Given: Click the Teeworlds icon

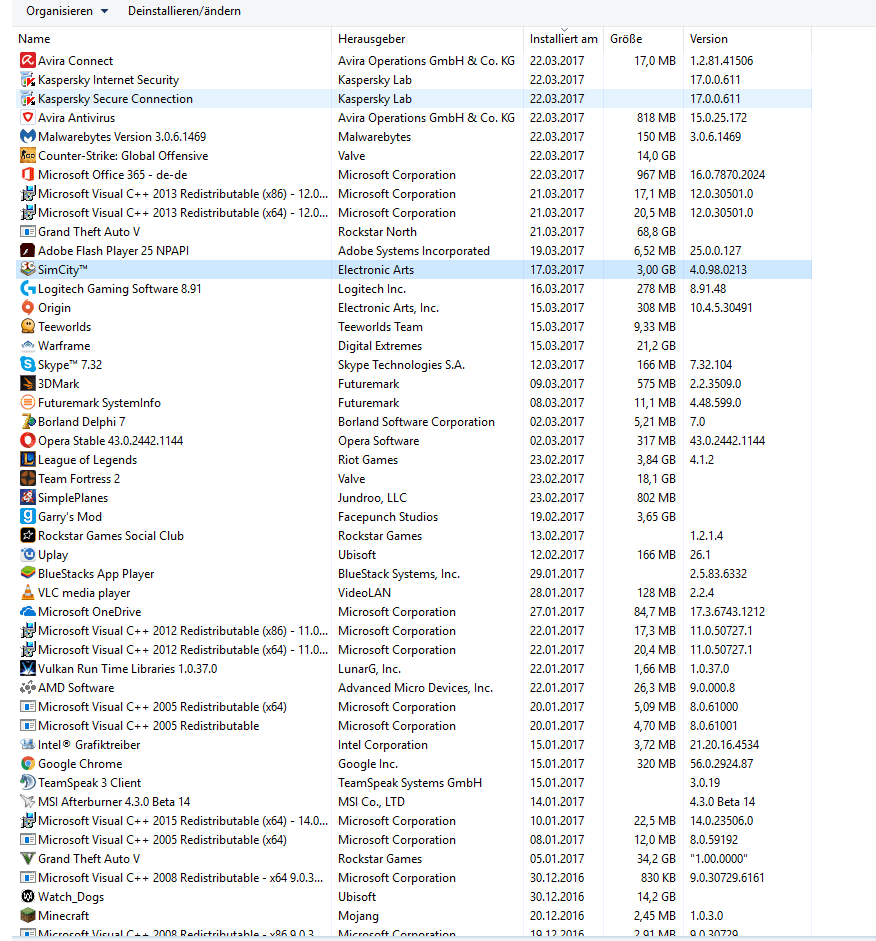Looking at the screenshot, I should pos(28,326).
